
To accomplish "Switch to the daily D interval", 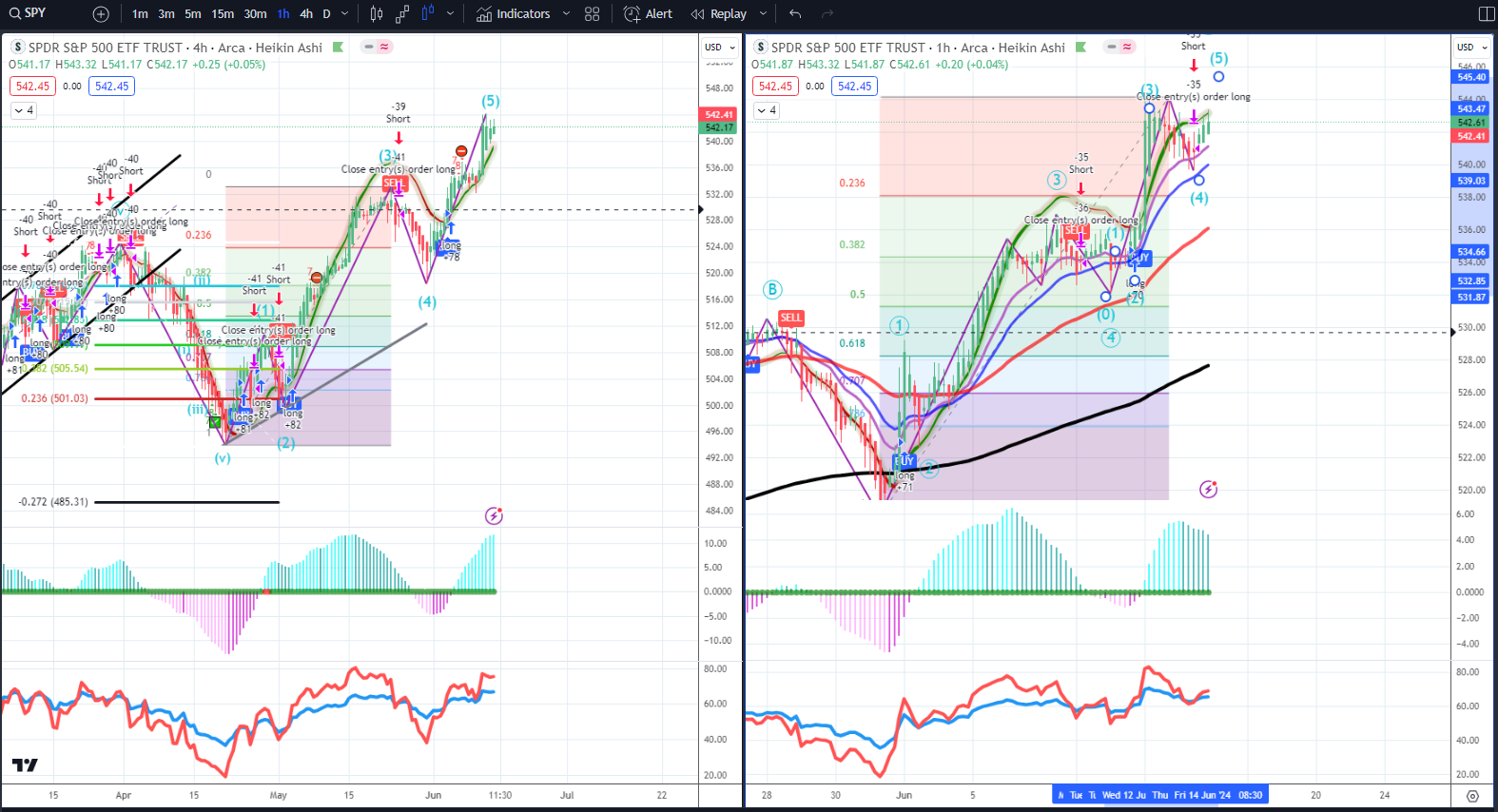I will click(326, 14).
